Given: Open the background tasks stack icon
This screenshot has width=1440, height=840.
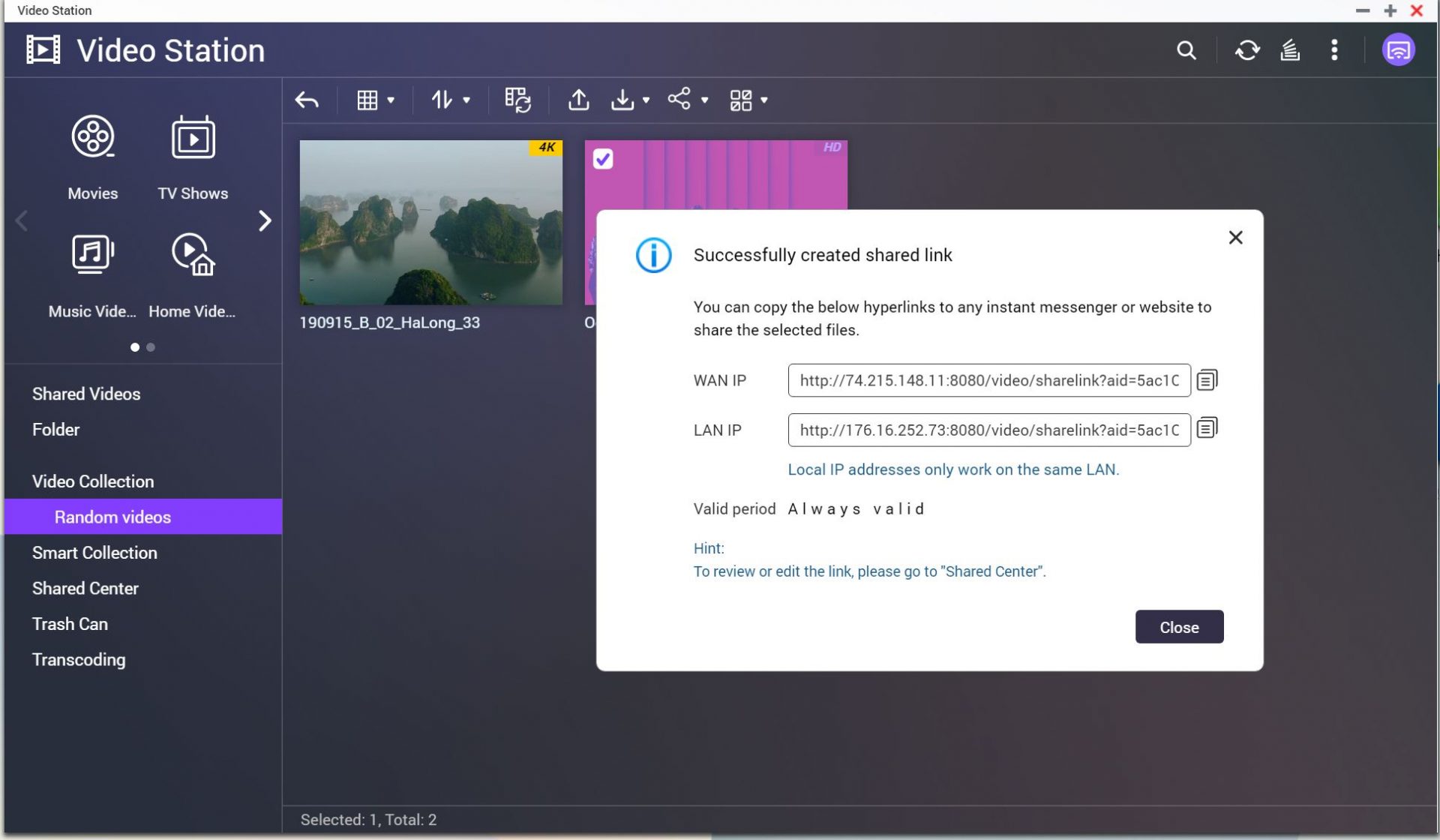Looking at the screenshot, I should coord(1290,50).
